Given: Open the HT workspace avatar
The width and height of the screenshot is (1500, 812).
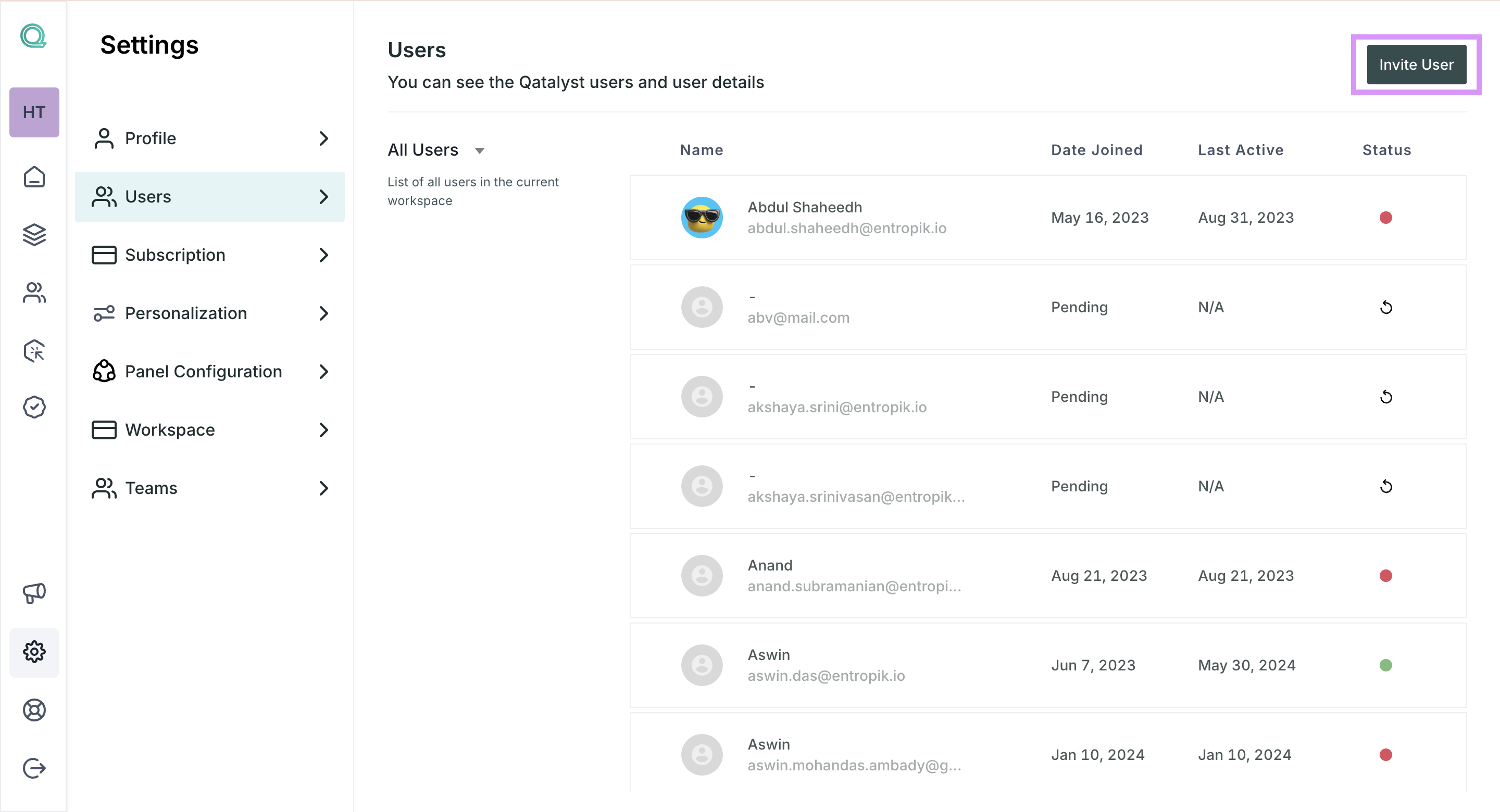Looking at the screenshot, I should pos(34,112).
